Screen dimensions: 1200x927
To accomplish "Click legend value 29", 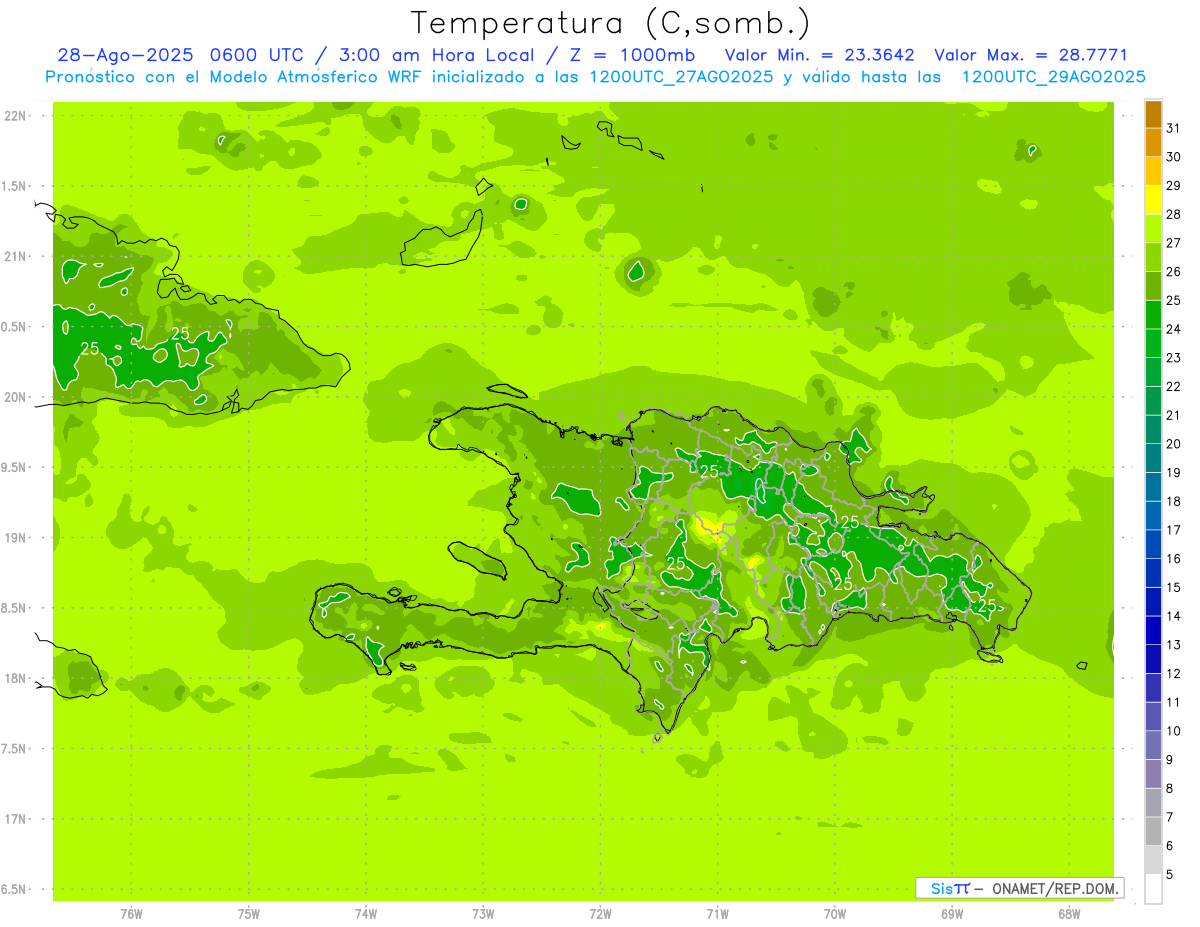I will point(1174,185).
